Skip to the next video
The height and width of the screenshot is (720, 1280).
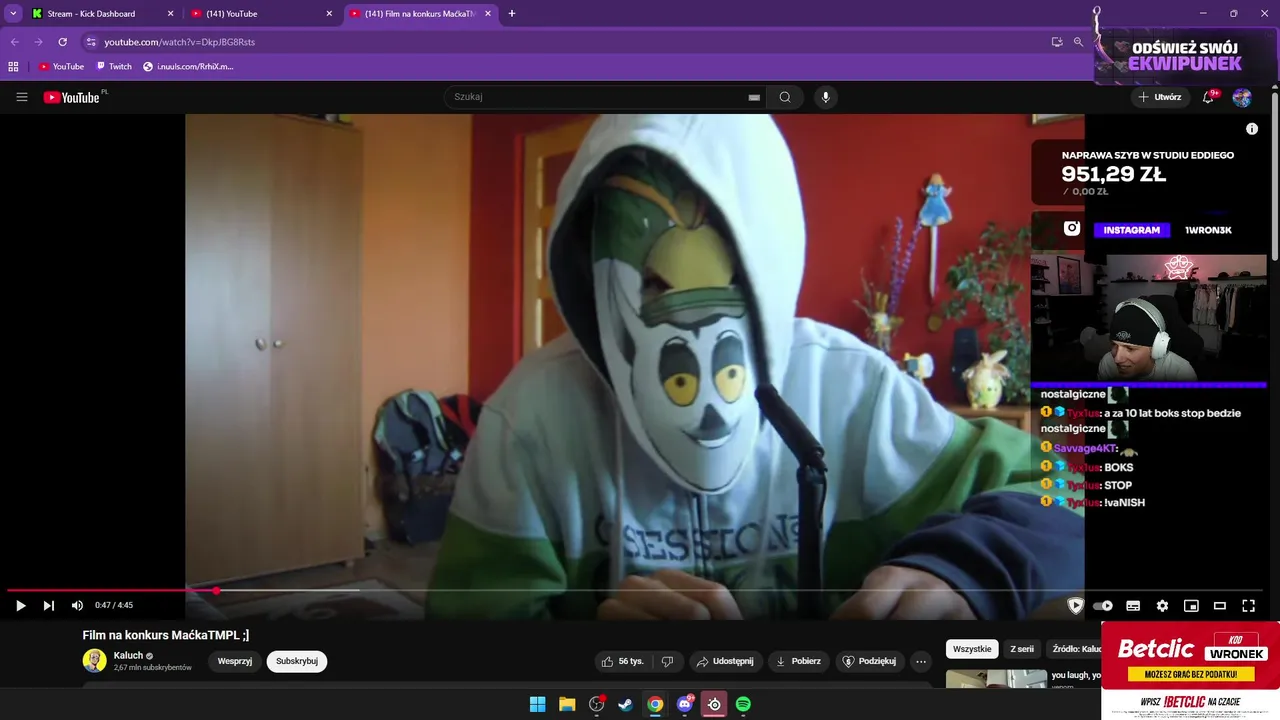pos(49,605)
